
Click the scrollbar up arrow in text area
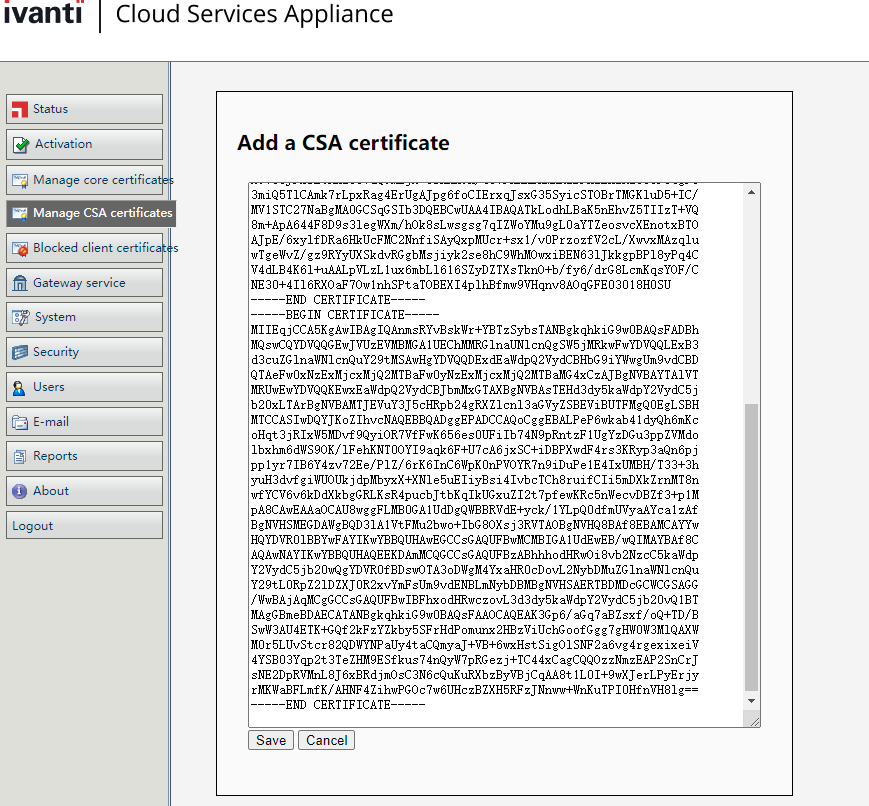click(752, 190)
